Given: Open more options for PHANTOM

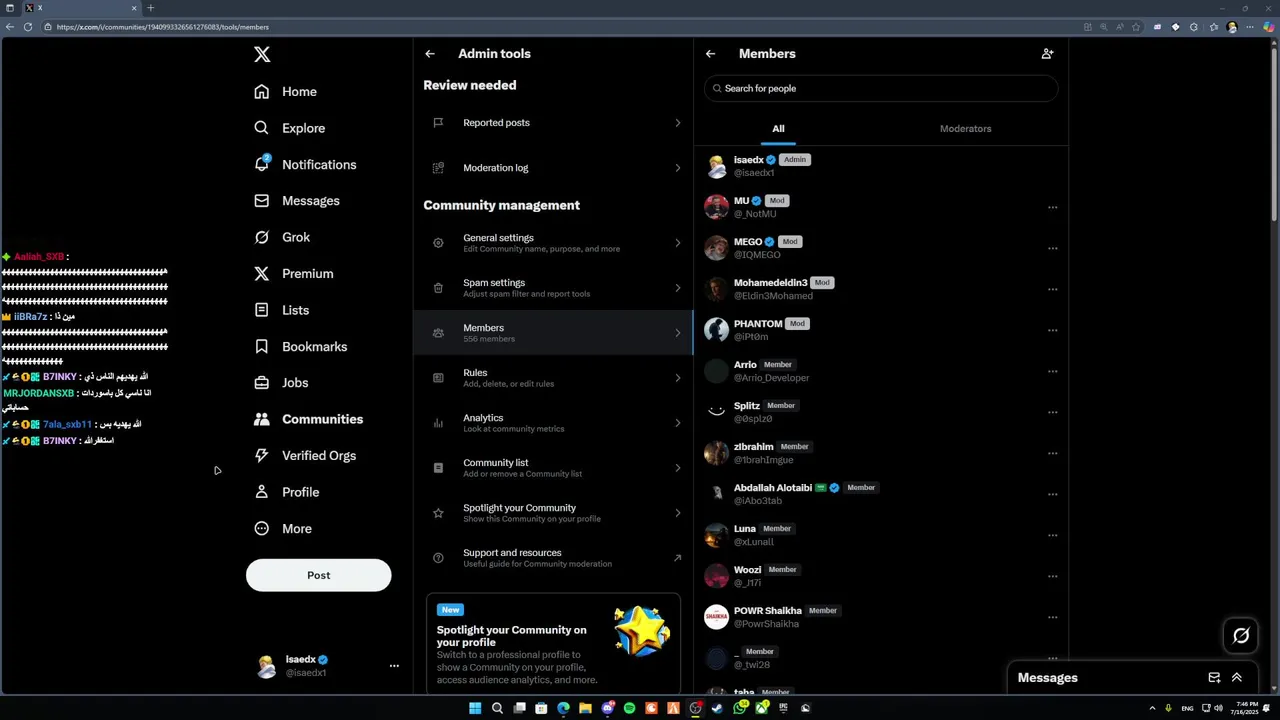Looking at the screenshot, I should point(1052,331).
